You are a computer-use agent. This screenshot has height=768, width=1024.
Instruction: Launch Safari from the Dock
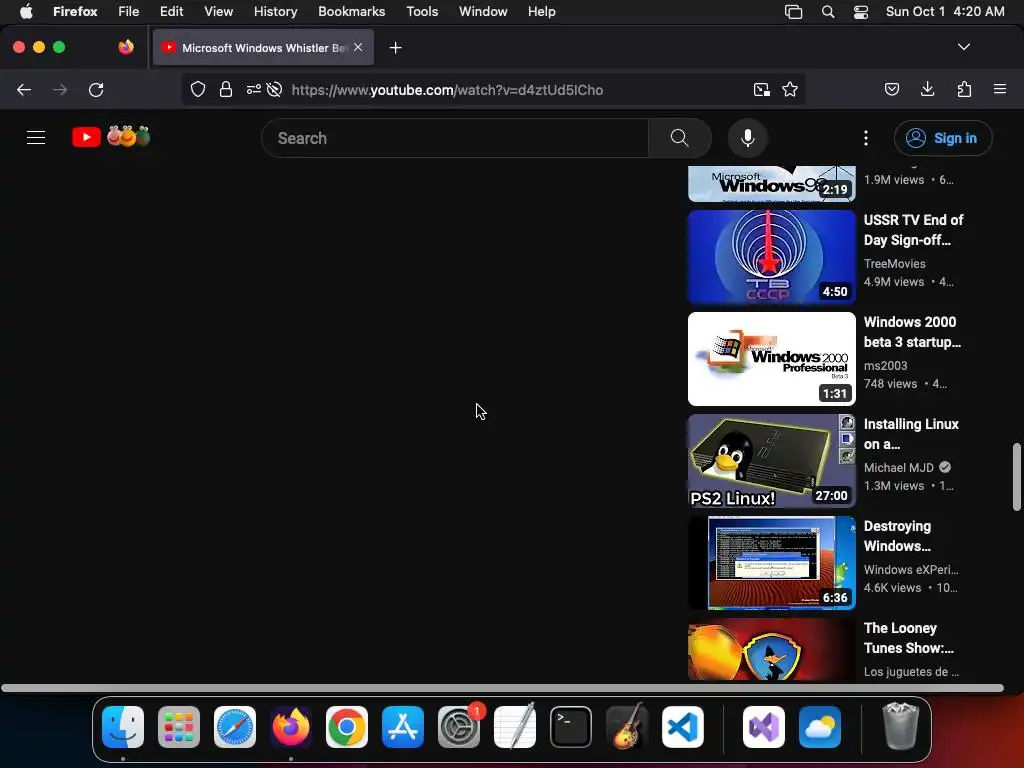tap(235, 727)
